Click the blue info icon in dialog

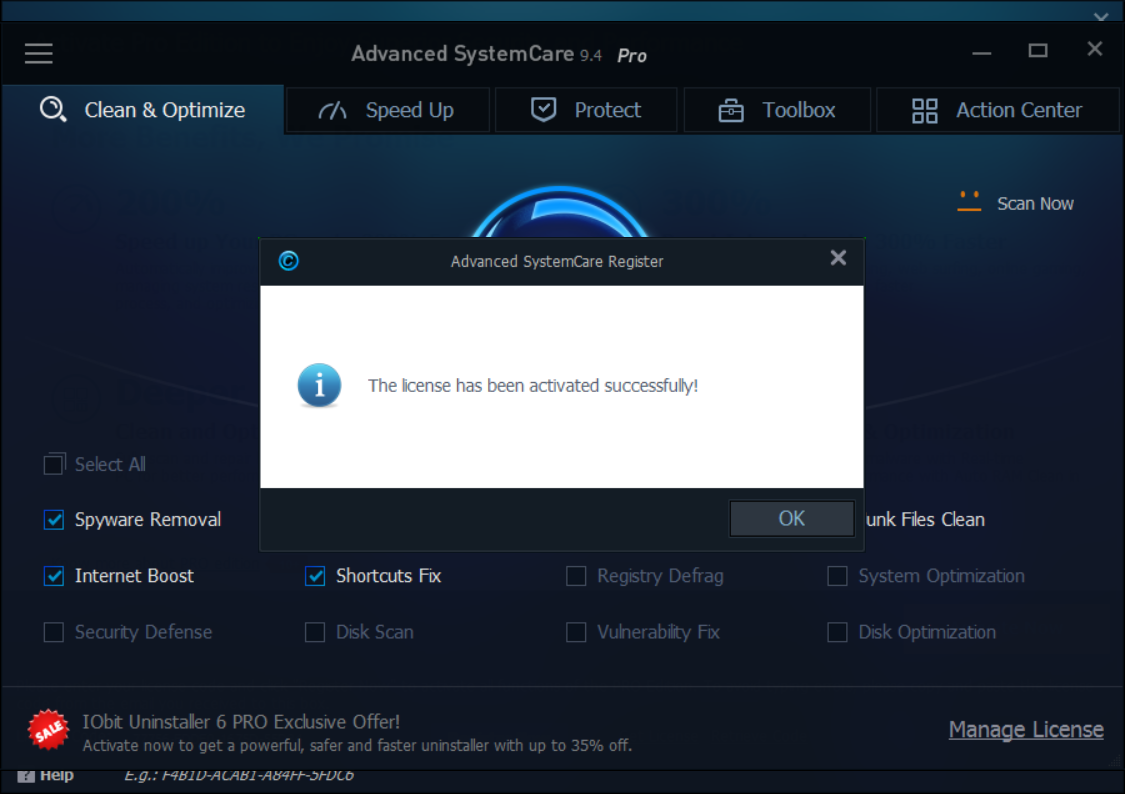(319, 385)
